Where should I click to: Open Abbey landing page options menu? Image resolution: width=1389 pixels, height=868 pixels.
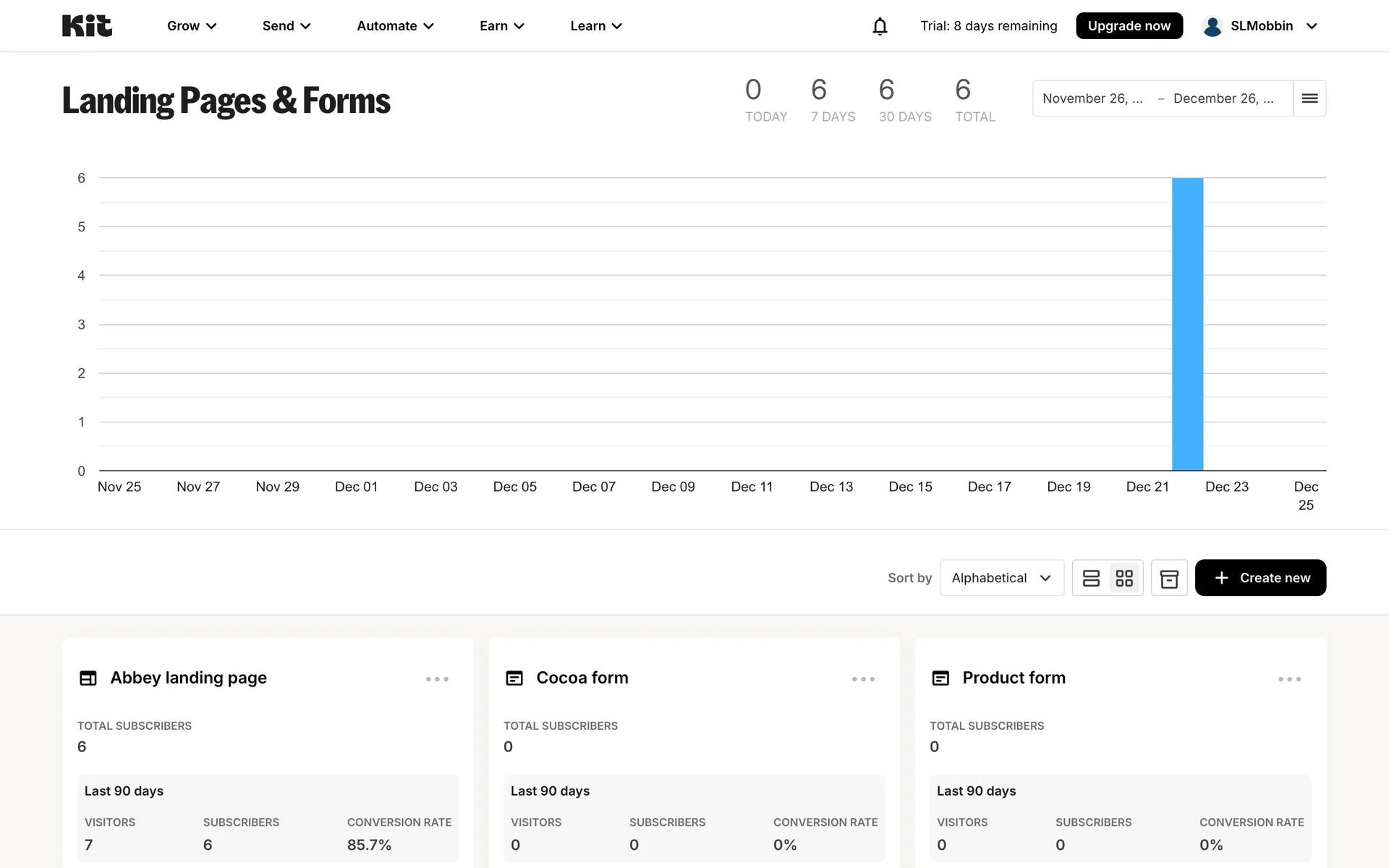[437, 679]
